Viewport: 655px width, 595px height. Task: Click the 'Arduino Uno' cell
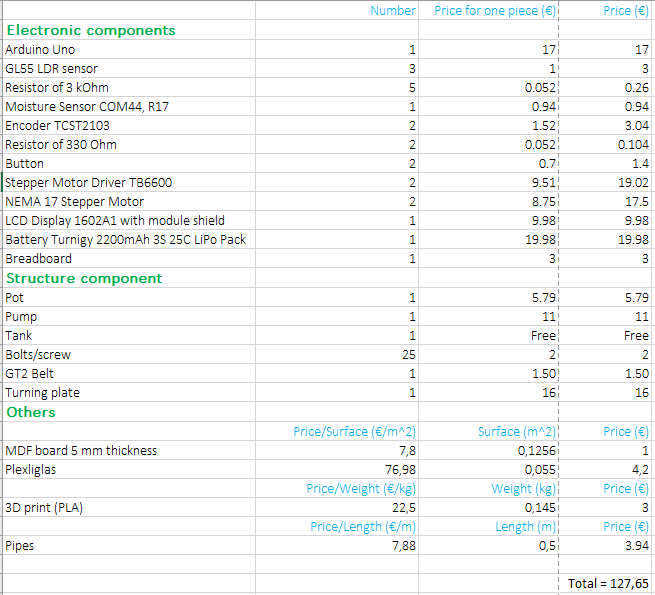pyautogui.click(x=129, y=49)
